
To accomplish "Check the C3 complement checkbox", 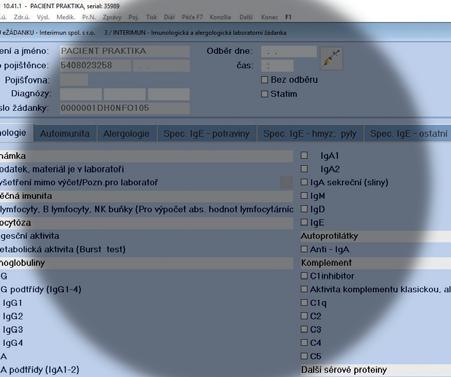I will [x=304, y=329].
